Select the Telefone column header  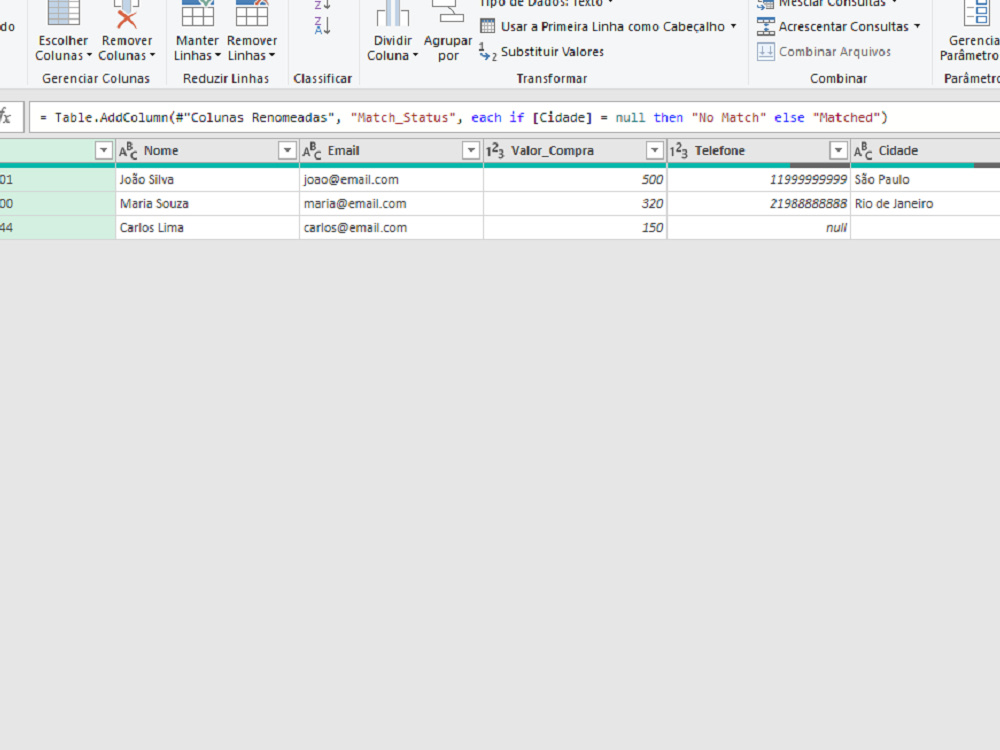pyautogui.click(x=758, y=151)
